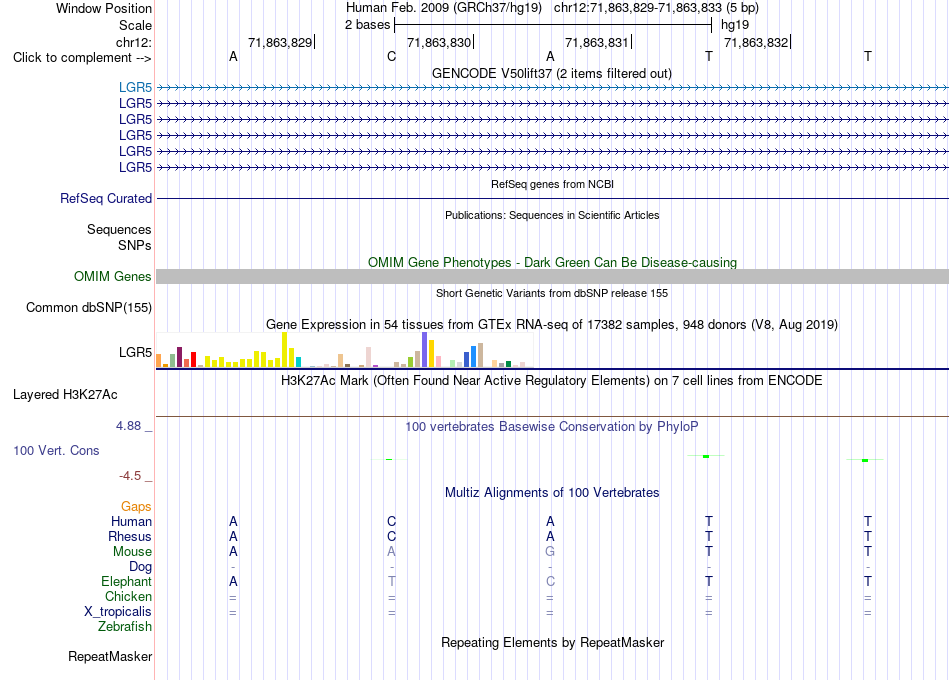Click position label 71,863,830 on the ruler
This screenshot has height=680, width=950.
[x=439, y=42]
